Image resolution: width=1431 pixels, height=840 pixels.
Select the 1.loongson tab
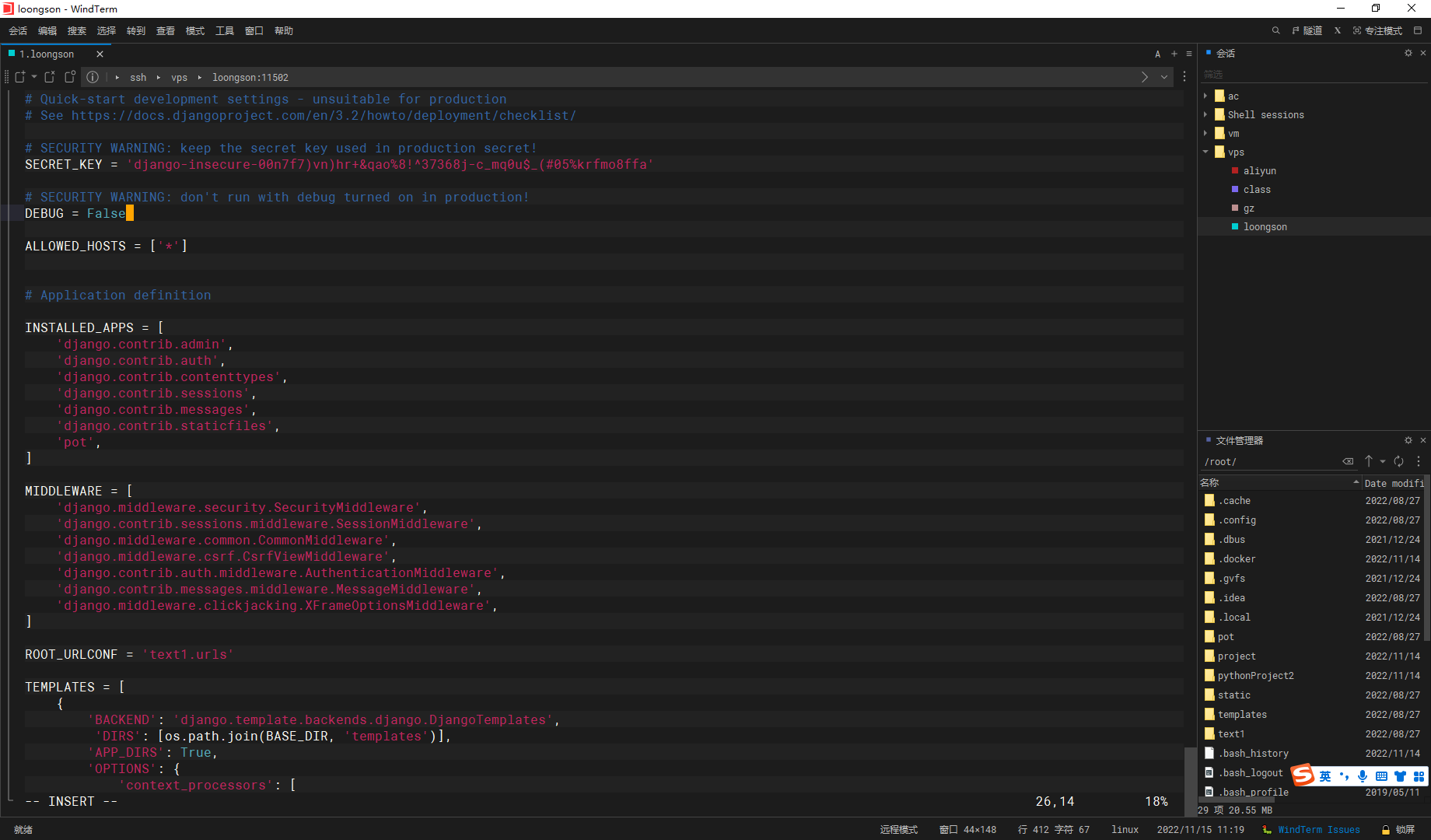[47, 54]
